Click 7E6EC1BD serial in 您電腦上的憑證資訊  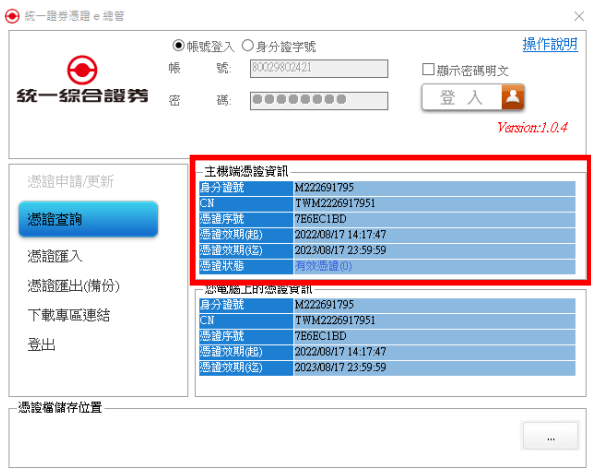pyautogui.click(x=320, y=336)
